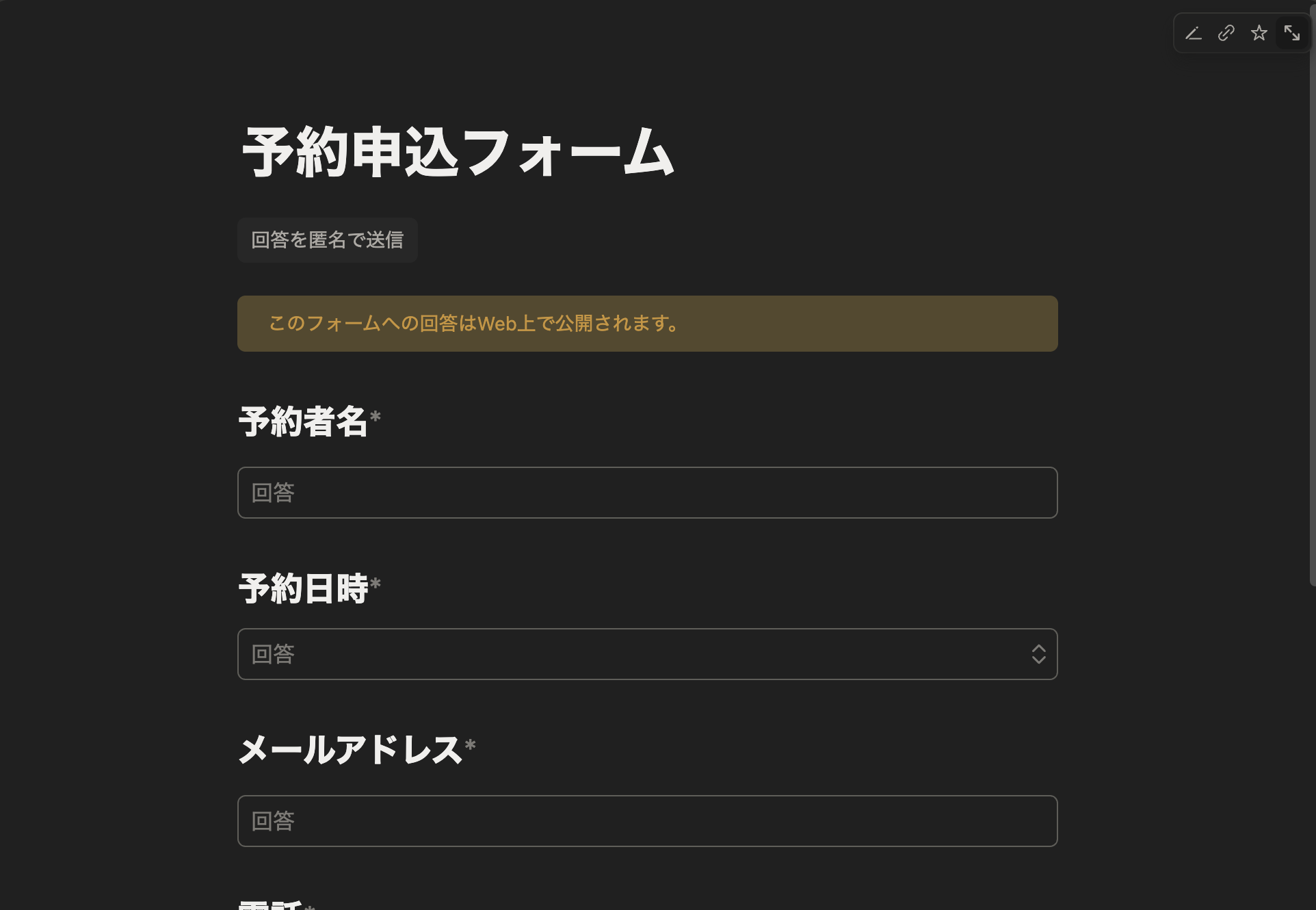This screenshot has height=910, width=1316.
Task: Select the 予約申込フォーム page title
Action: tap(456, 152)
